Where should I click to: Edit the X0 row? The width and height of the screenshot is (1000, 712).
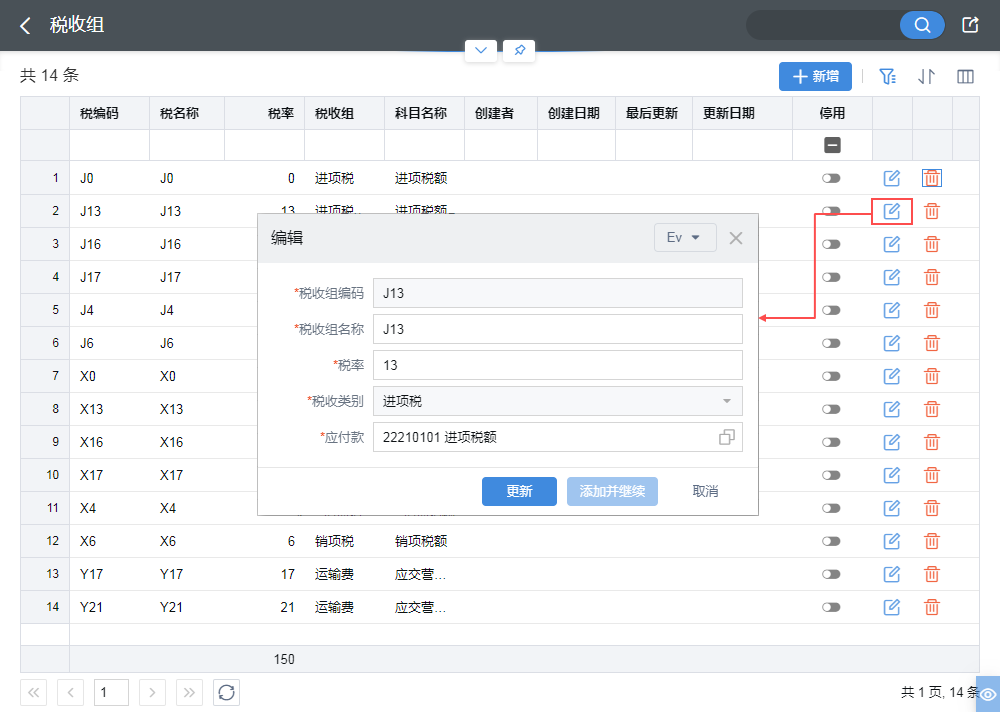click(892, 376)
